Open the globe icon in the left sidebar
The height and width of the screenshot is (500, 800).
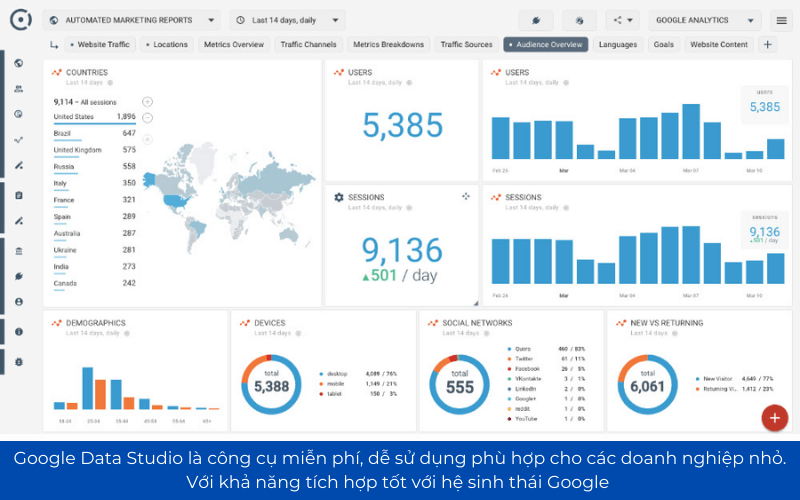click(19, 63)
